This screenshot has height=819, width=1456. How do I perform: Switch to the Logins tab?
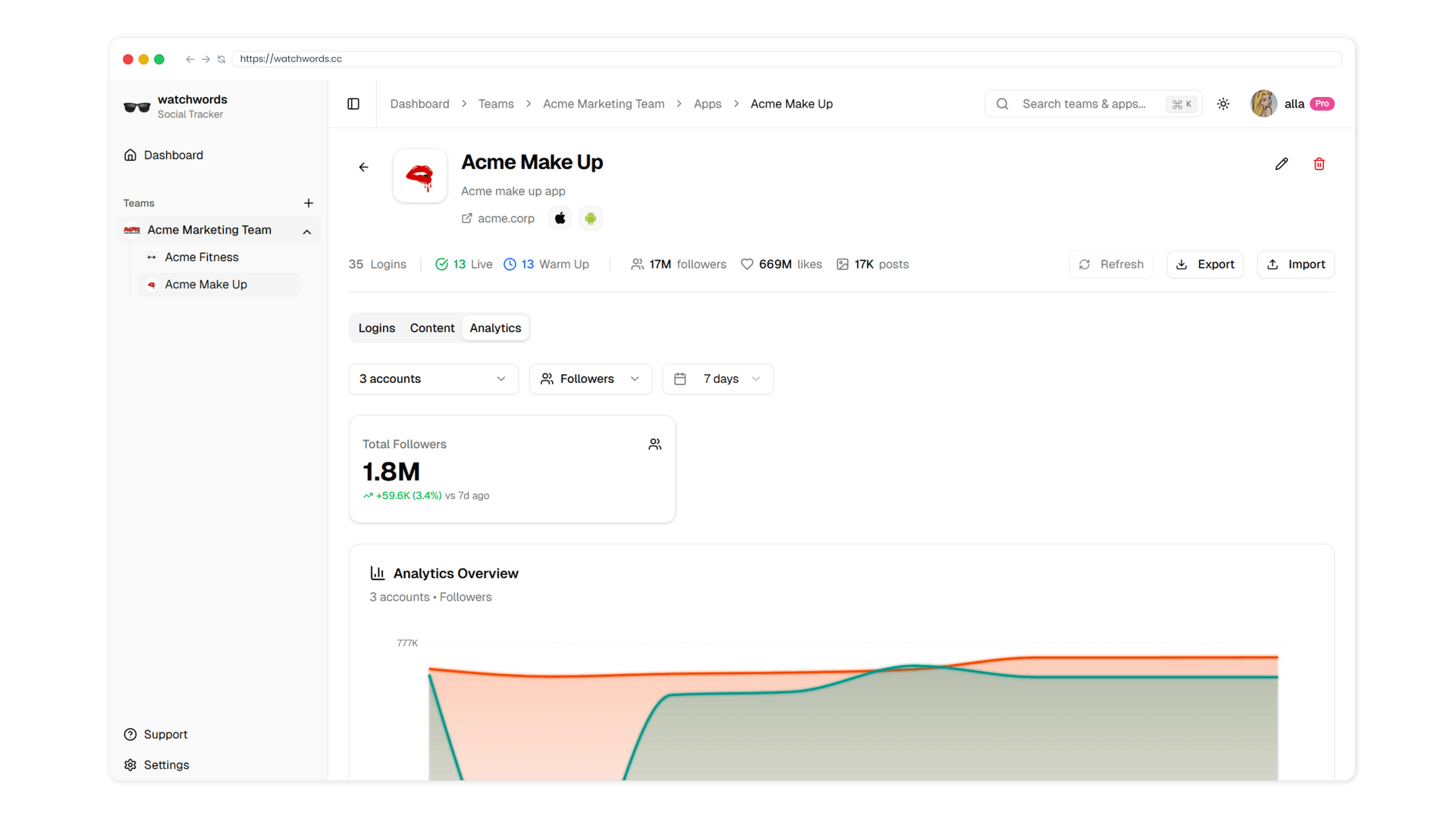(377, 328)
